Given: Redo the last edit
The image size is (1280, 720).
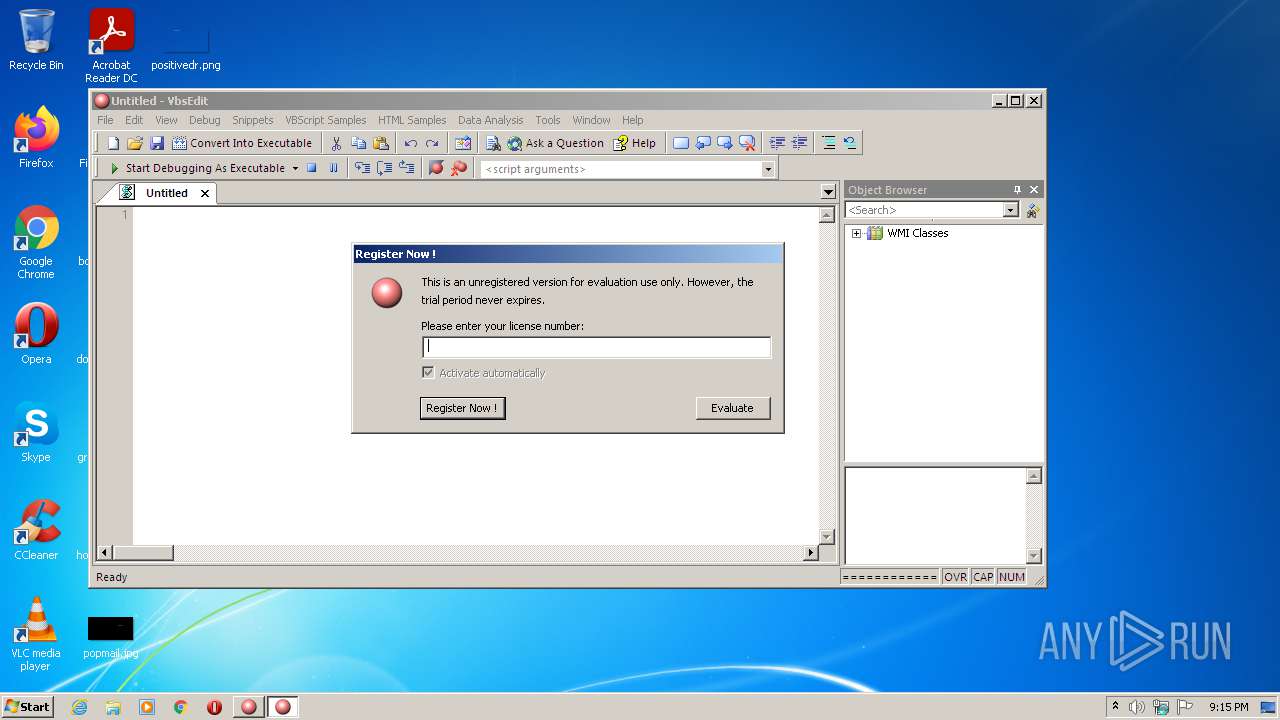Looking at the screenshot, I should [432, 143].
